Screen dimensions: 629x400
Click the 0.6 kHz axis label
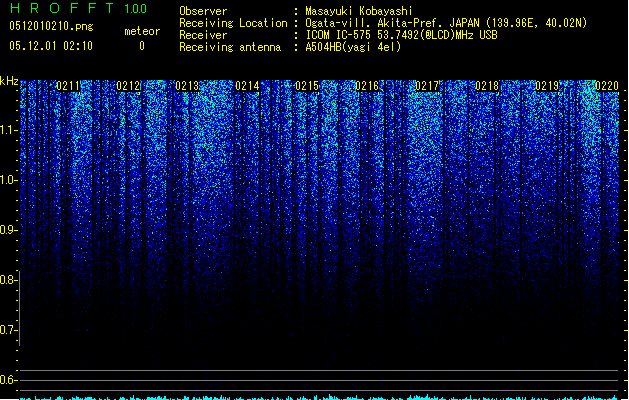[x=8, y=380]
